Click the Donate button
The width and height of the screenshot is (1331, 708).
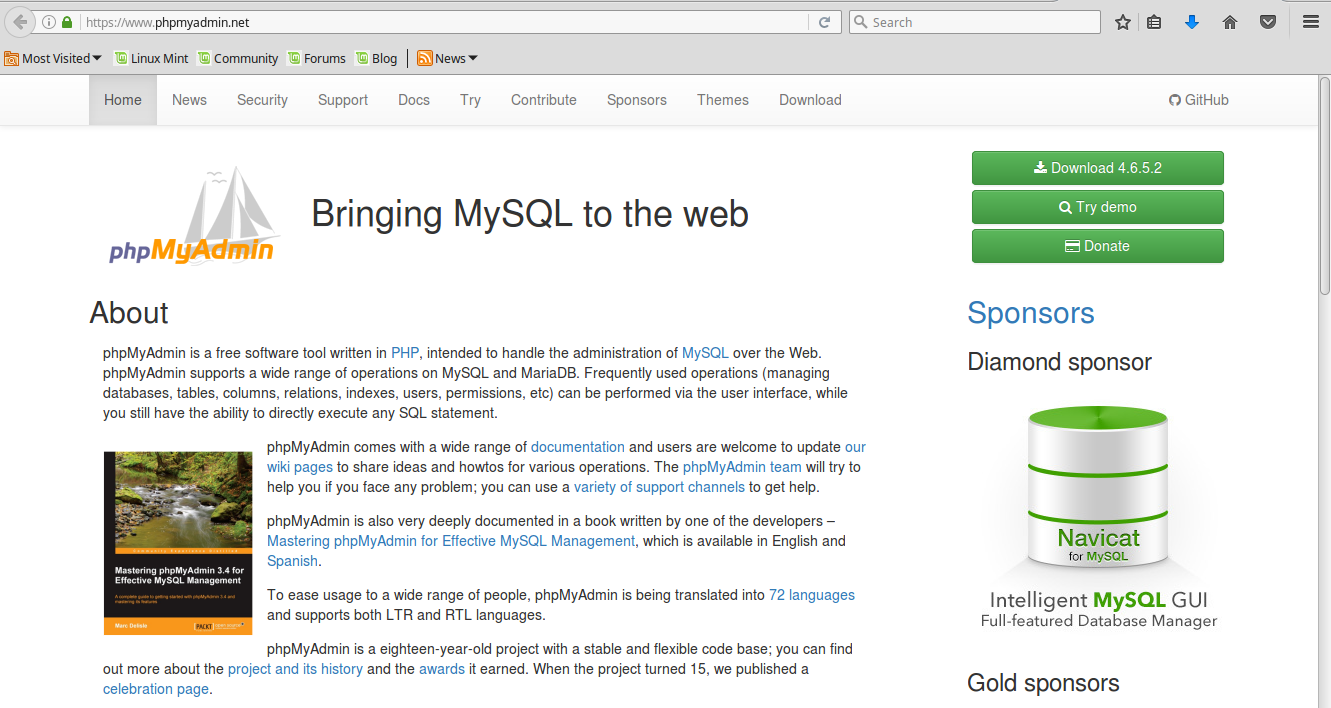(x=1098, y=246)
